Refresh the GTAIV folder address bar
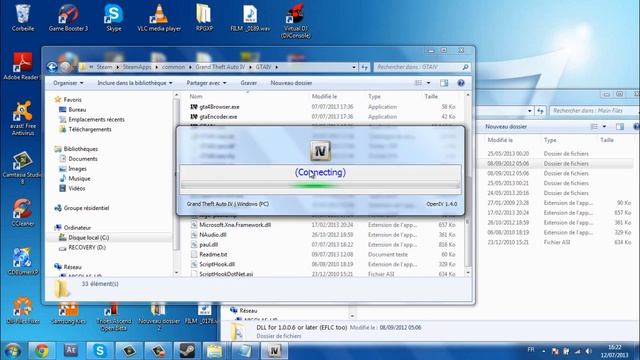Image resolution: width=640 pixels, height=360 pixels. [x=364, y=67]
